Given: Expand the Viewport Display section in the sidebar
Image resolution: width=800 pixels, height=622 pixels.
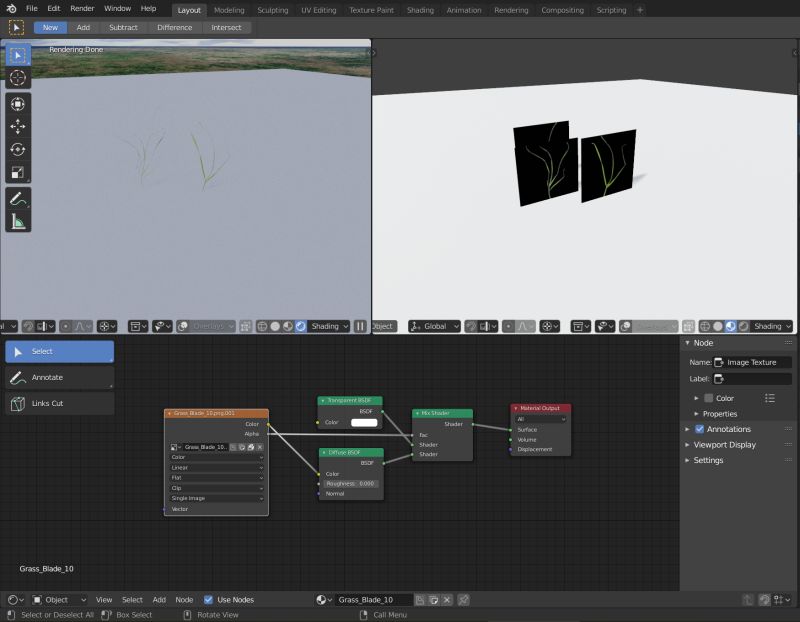Looking at the screenshot, I should tap(725, 445).
